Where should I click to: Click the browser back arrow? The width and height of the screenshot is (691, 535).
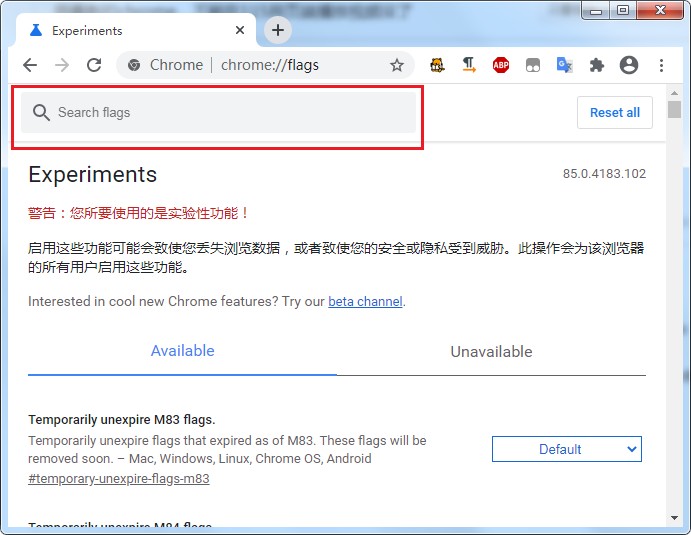tap(30, 65)
